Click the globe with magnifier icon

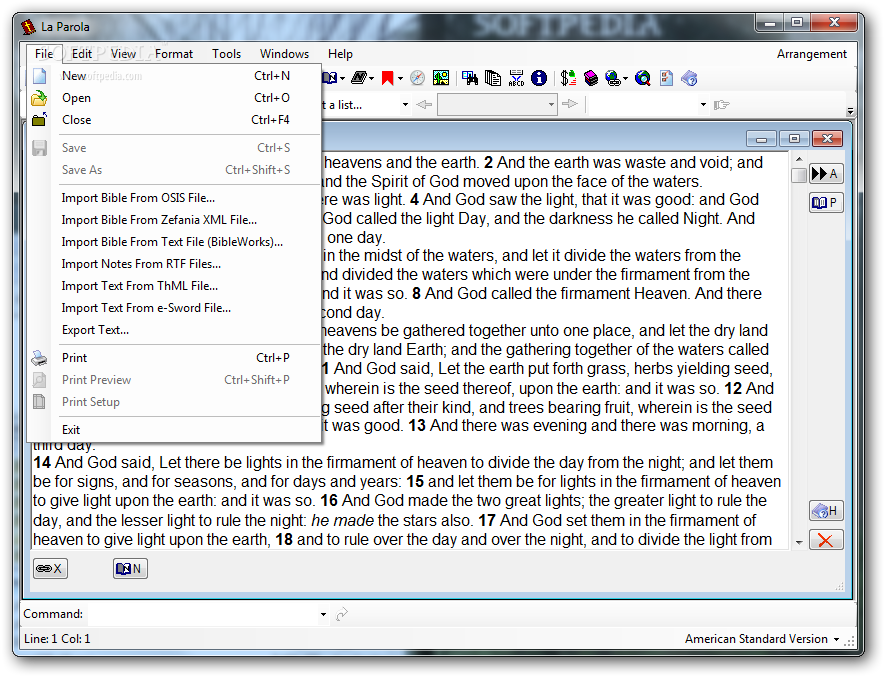[x=642, y=78]
